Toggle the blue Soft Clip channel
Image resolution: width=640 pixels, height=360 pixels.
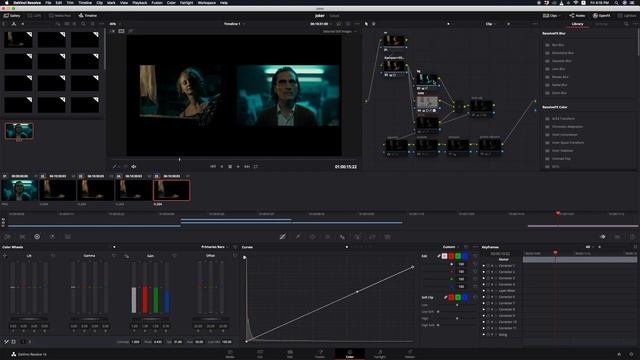[x=464, y=297]
